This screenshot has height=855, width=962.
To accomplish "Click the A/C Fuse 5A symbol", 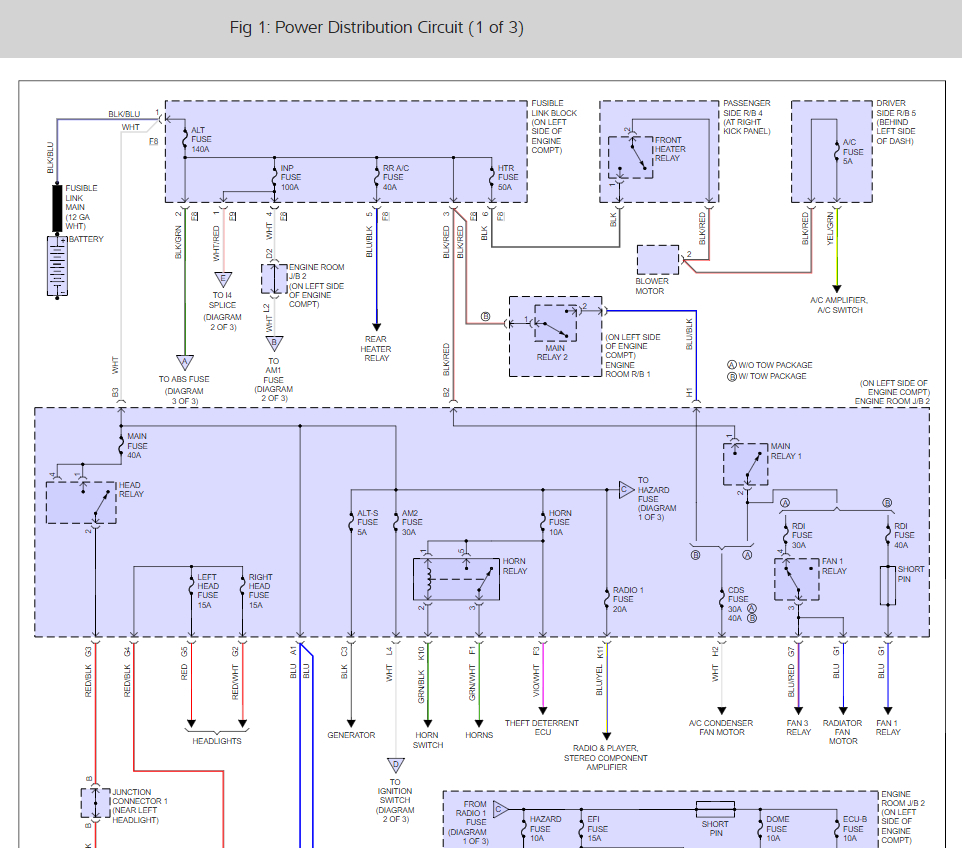I will click(x=836, y=151).
